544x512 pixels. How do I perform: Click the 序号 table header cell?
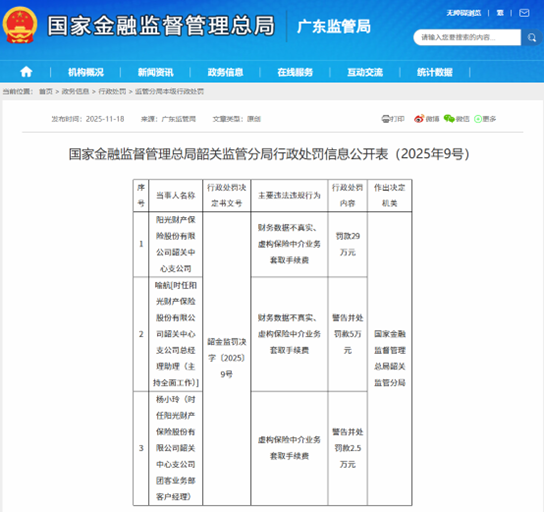coord(141,195)
